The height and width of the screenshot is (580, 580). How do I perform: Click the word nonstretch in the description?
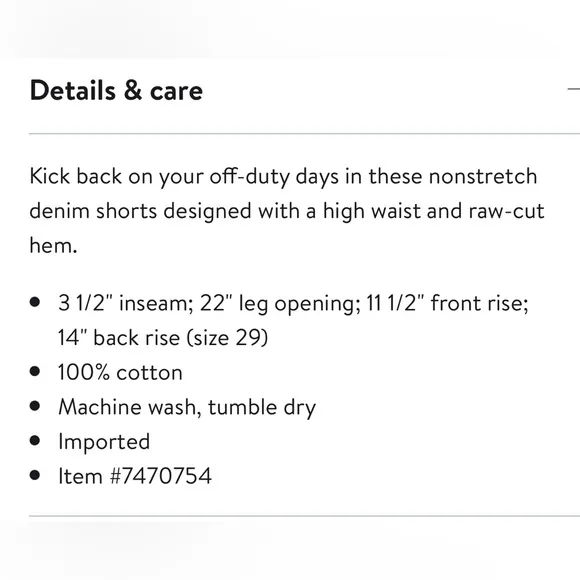pyautogui.click(x=483, y=176)
